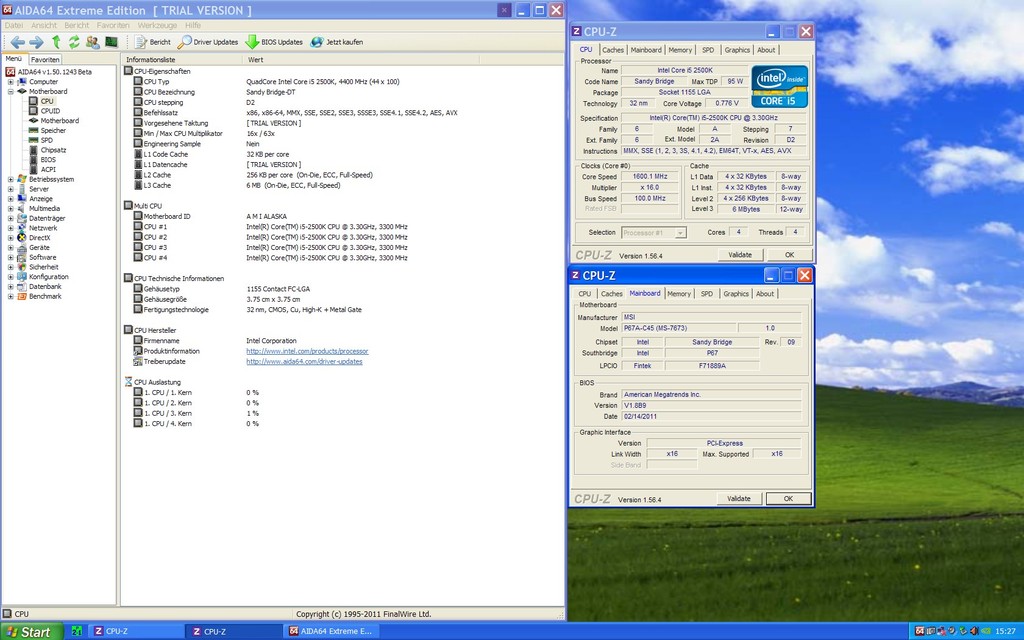Click the taskbar clock showing 15:27

pyautogui.click(x=1005, y=632)
